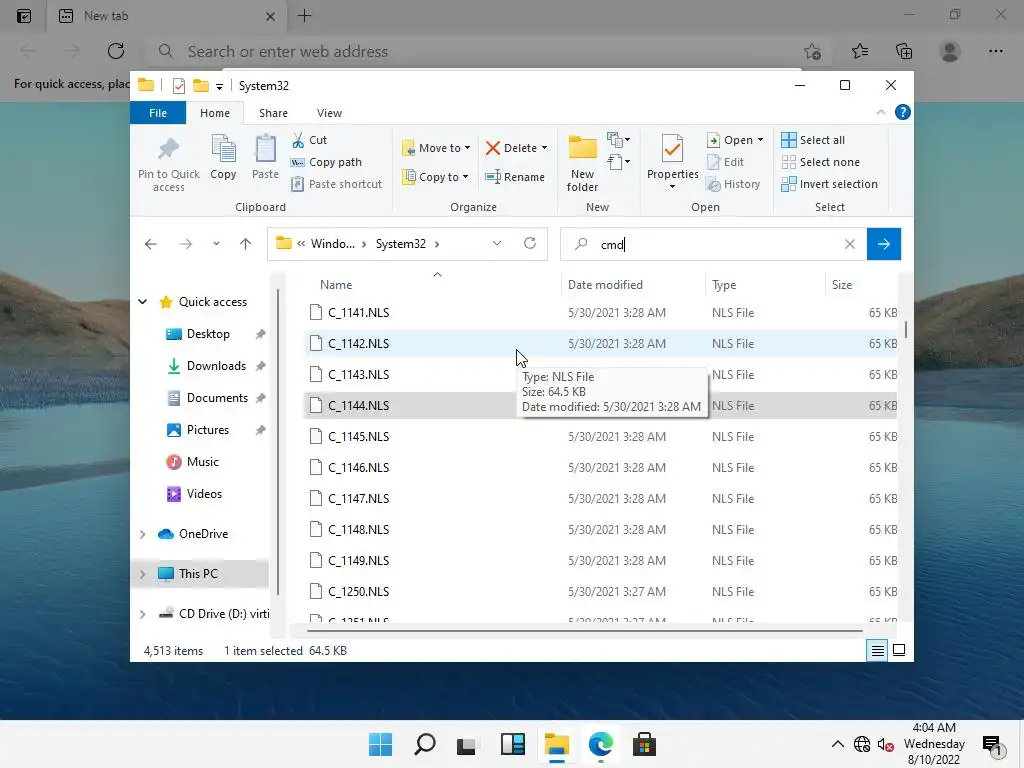Open Downloads in navigation pane
This screenshot has width=1024, height=768.
(216, 366)
